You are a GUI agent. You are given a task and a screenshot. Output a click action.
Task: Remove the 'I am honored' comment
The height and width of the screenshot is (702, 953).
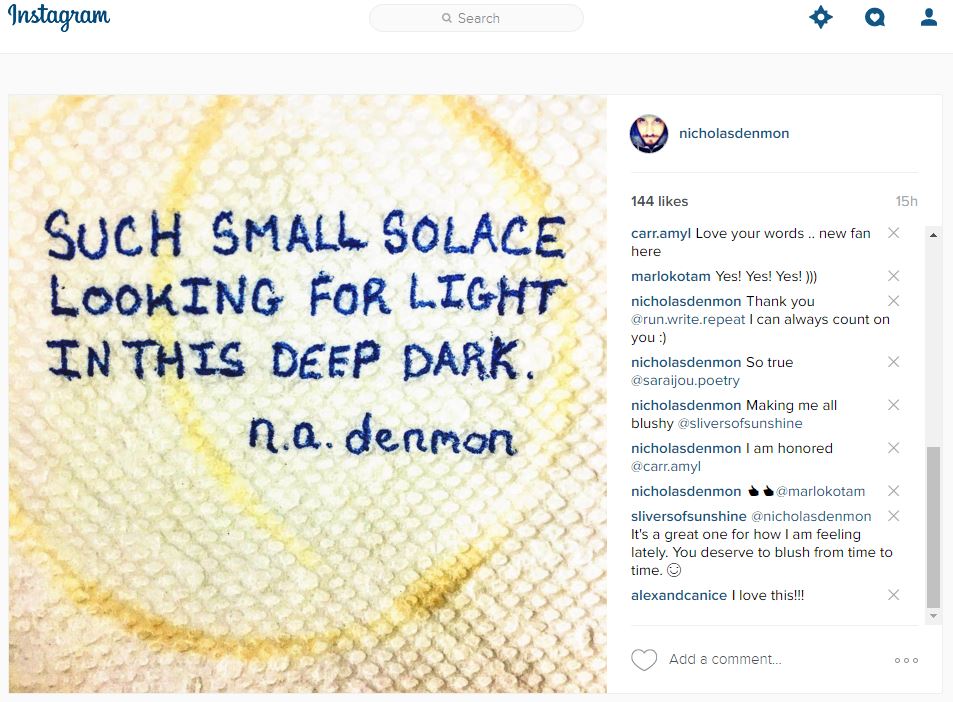click(x=893, y=448)
